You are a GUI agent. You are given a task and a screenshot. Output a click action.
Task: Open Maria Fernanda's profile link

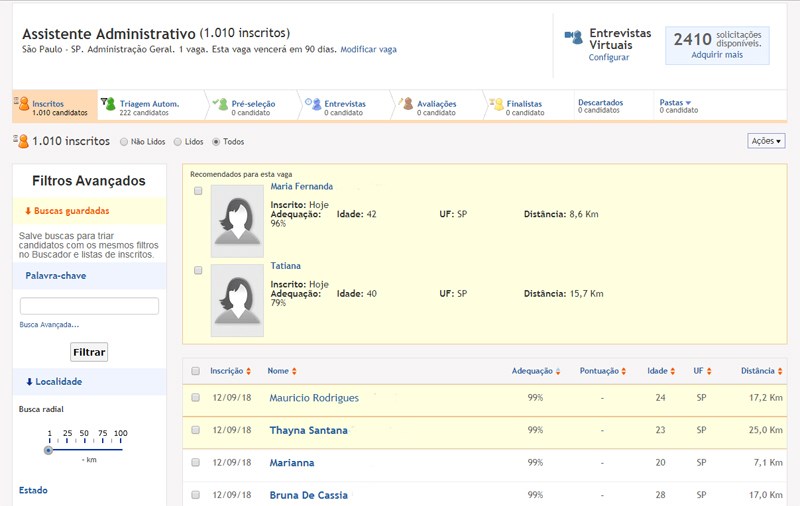[x=302, y=187]
